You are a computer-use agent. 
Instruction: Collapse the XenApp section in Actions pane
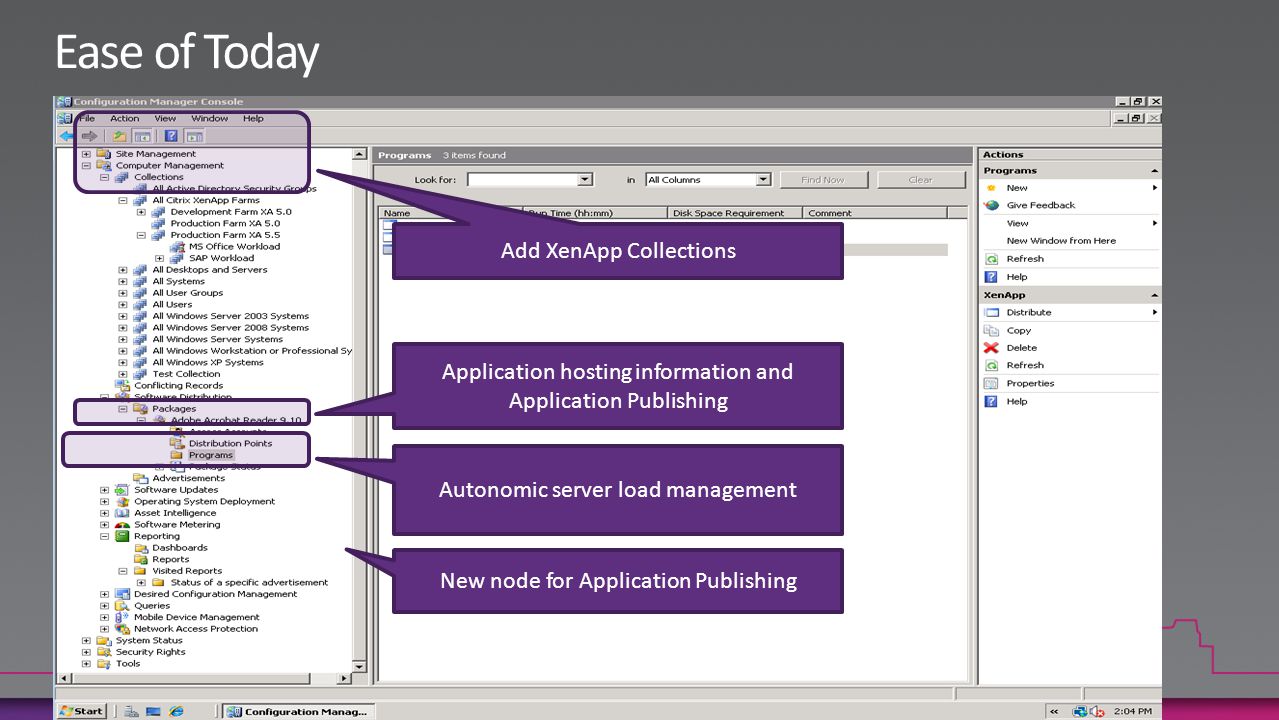click(1155, 295)
